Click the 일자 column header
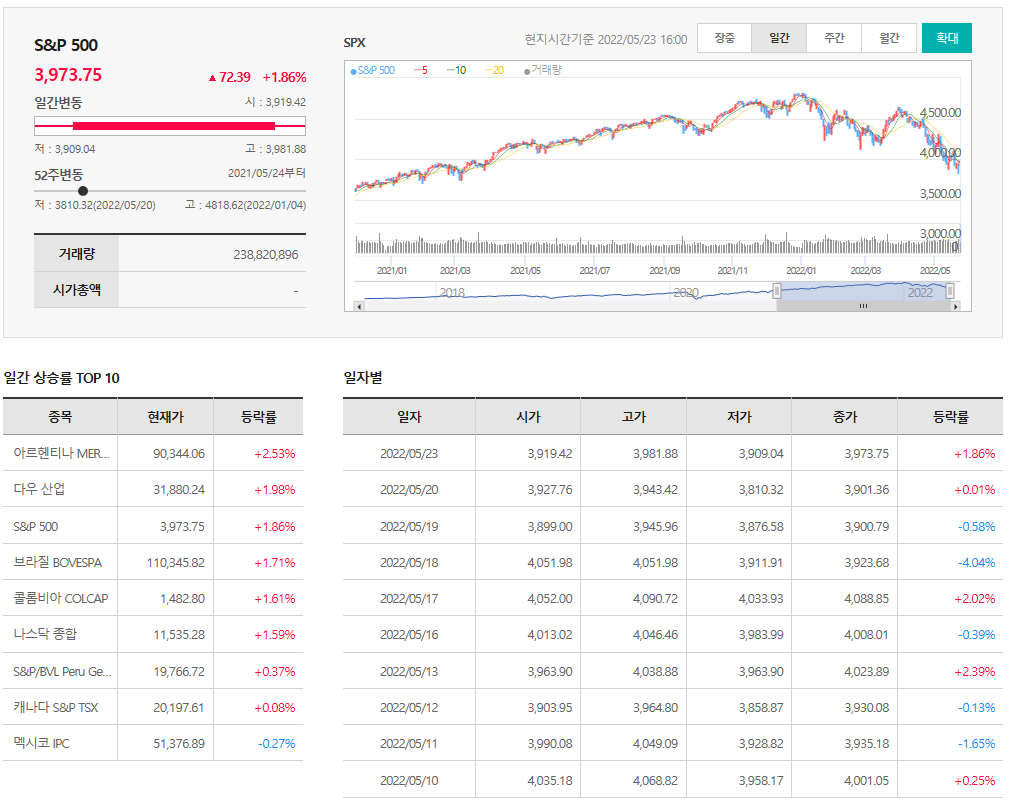Image resolution: width=1009 pixels, height=805 pixels. tap(409, 417)
